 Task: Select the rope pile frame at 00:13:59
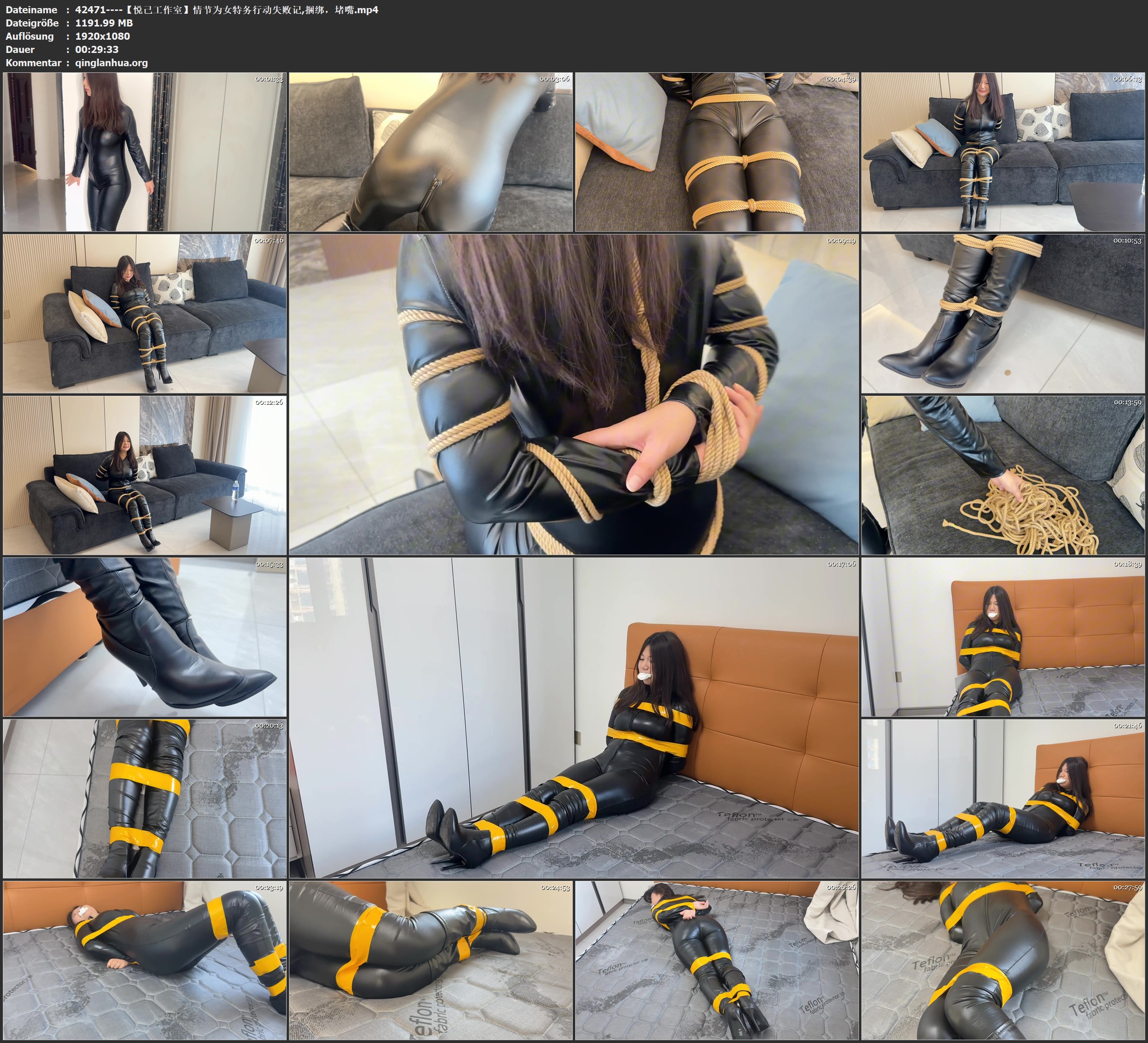[x=1002, y=475]
